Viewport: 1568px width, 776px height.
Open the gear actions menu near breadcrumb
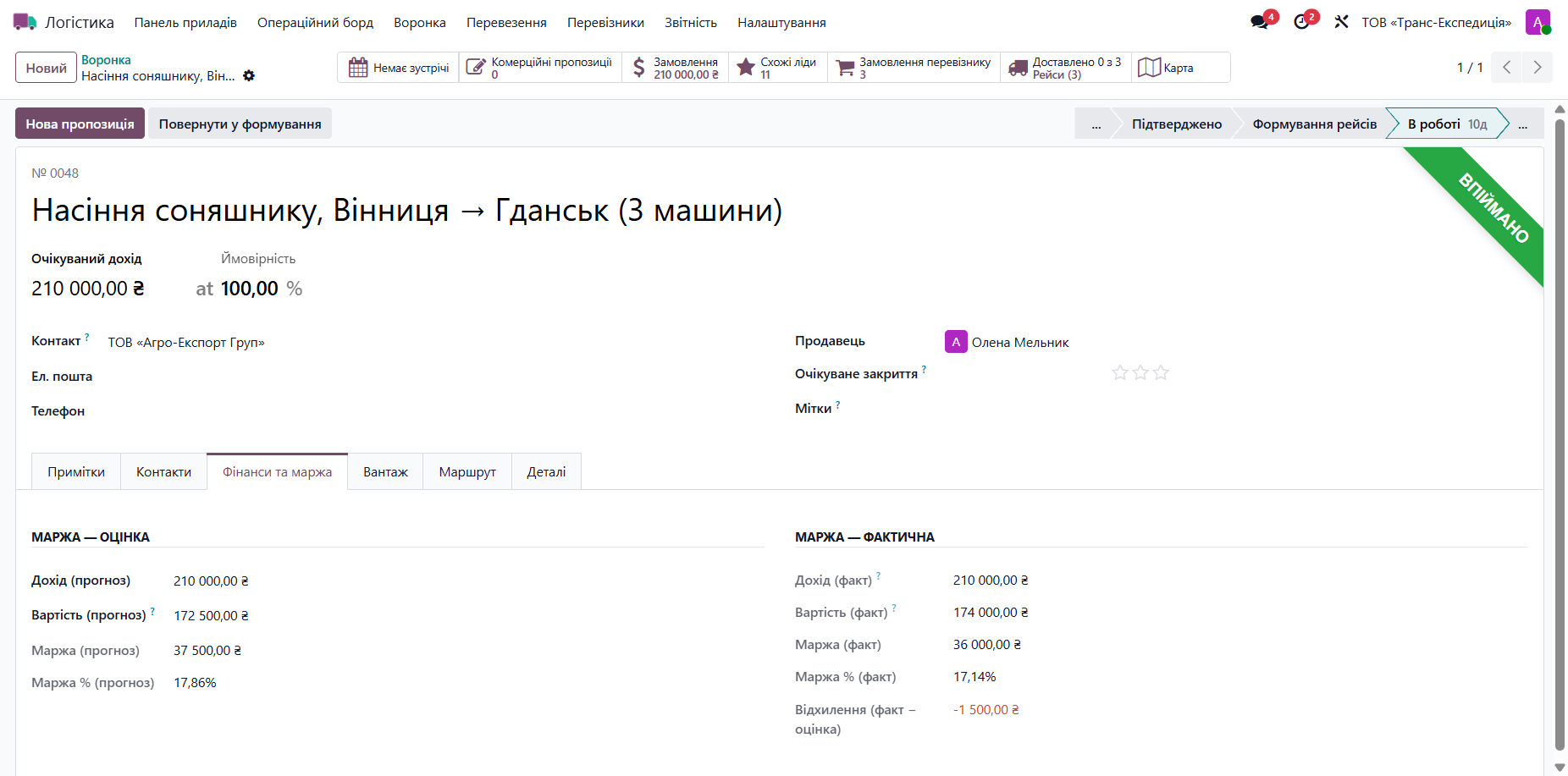pos(249,75)
